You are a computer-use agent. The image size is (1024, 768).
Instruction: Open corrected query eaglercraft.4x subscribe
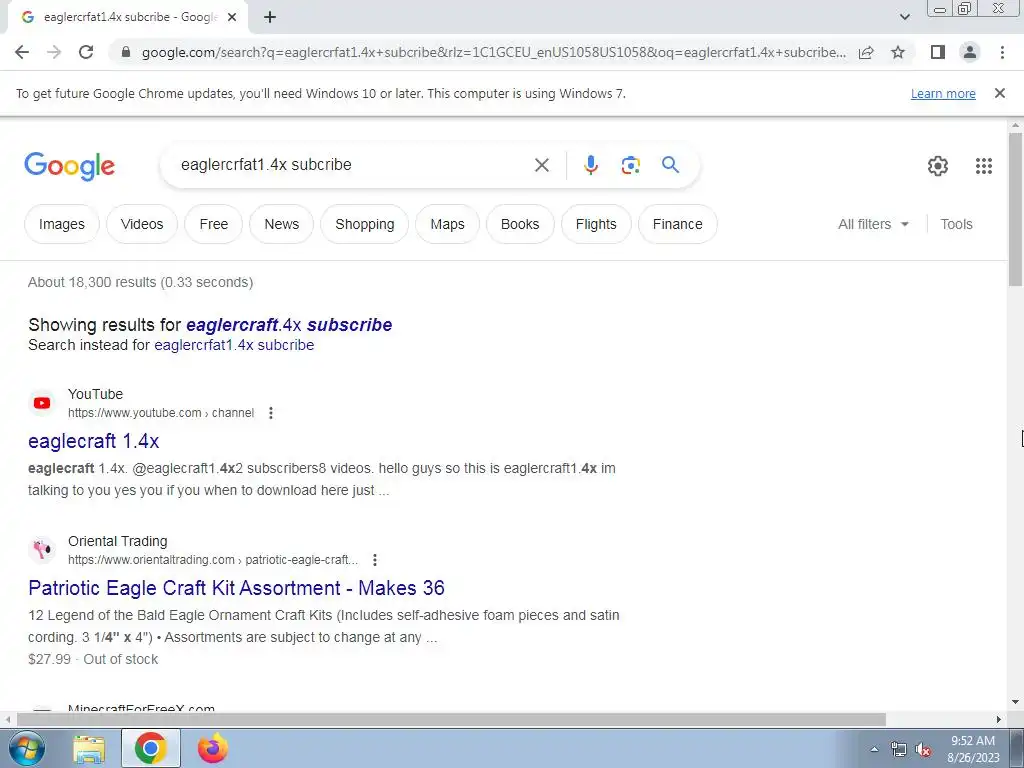pos(289,325)
